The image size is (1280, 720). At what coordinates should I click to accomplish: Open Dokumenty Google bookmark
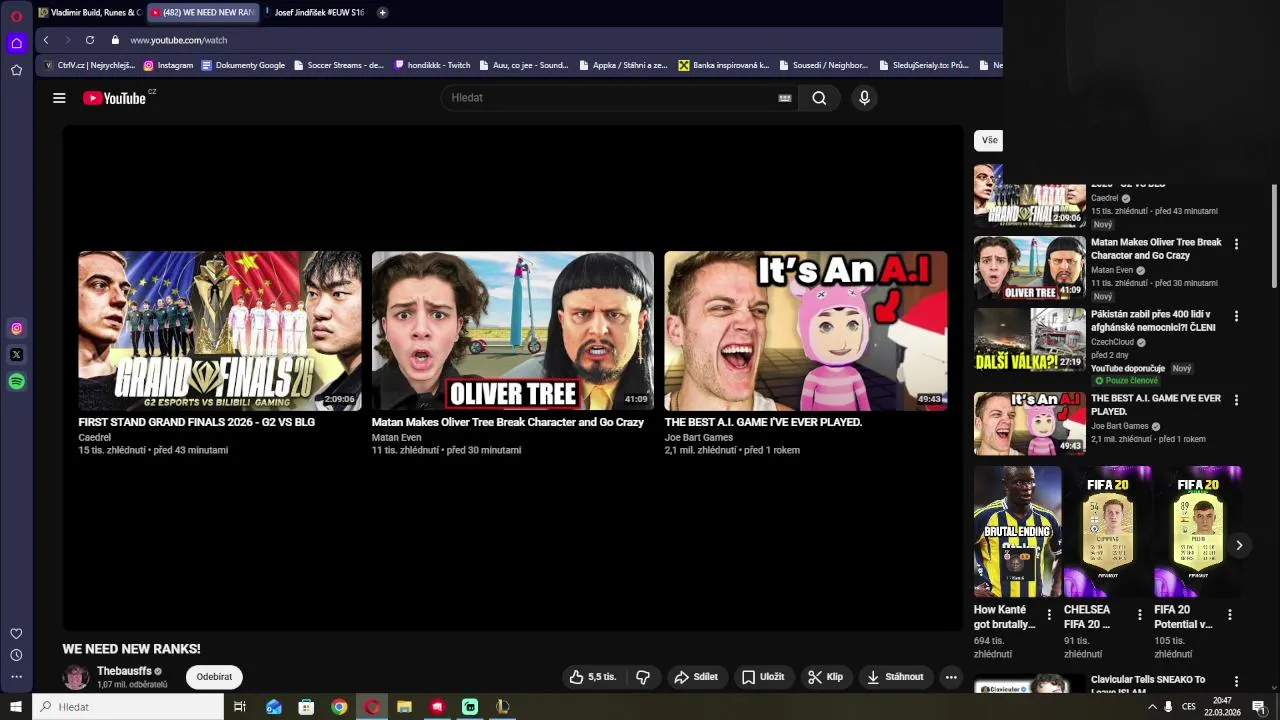pos(243,65)
